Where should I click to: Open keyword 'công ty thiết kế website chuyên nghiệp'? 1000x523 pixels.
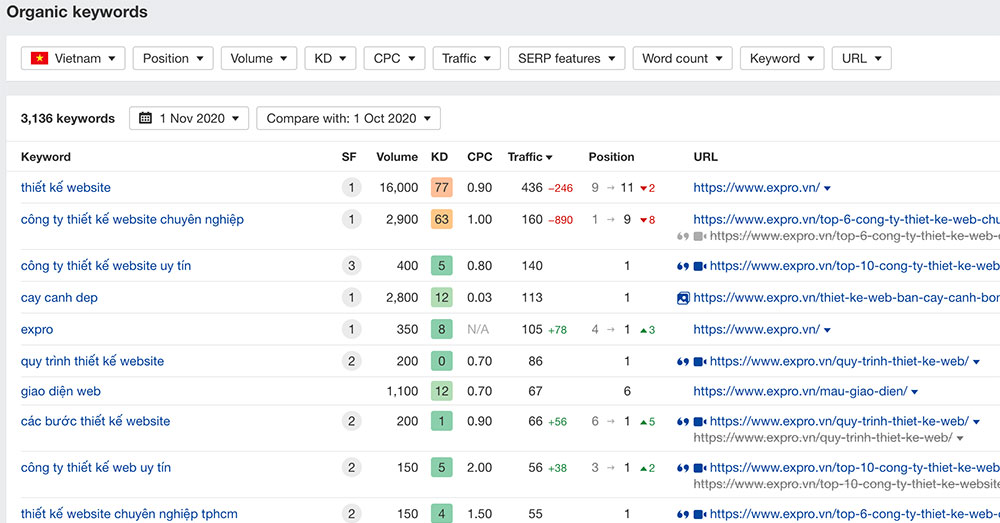click(132, 219)
